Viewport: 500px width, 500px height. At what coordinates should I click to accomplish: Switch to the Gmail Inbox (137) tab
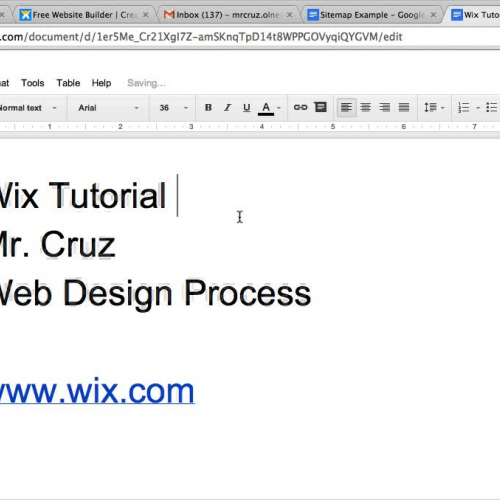[228, 15]
